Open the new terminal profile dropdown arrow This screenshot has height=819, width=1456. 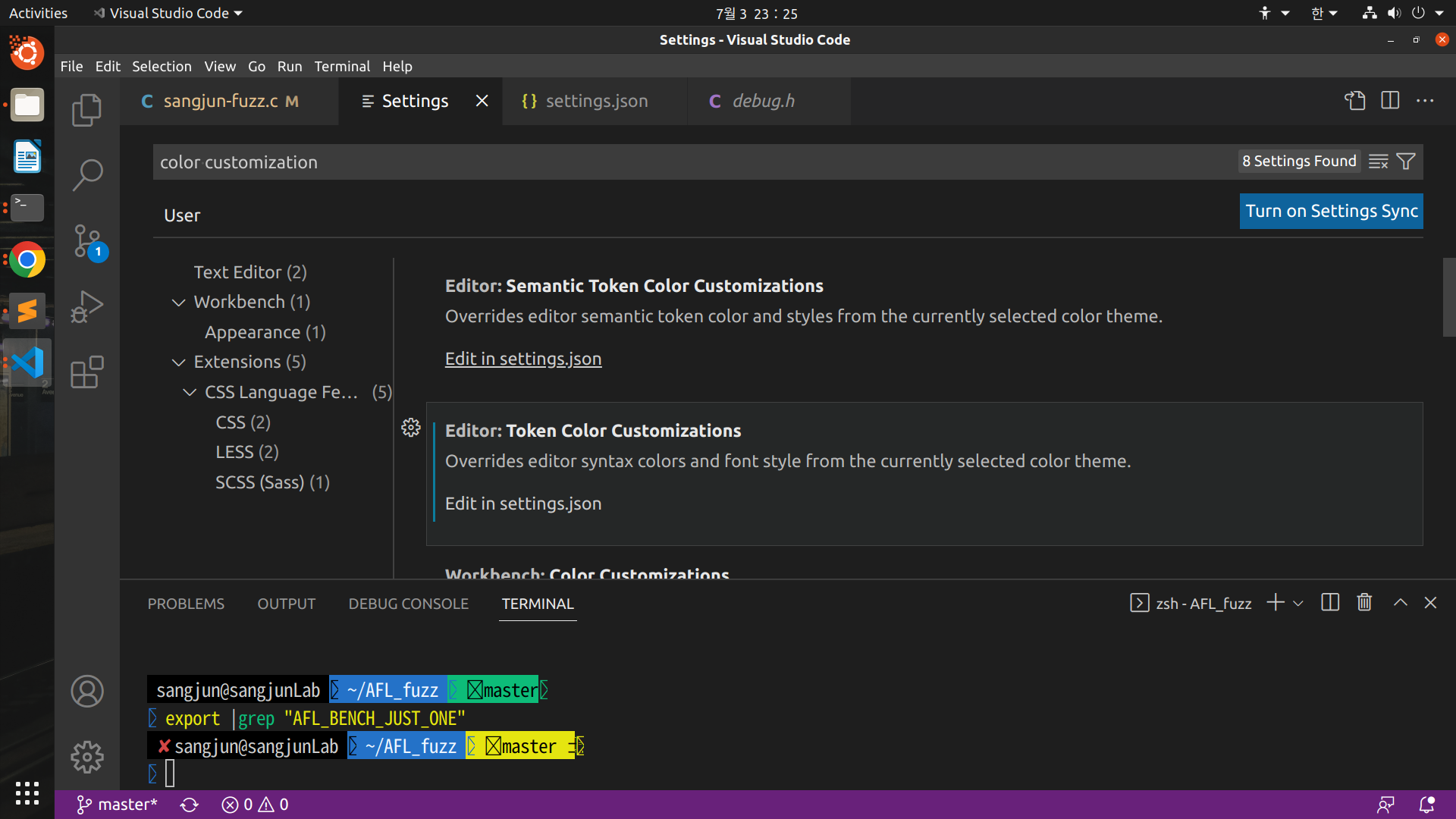pyautogui.click(x=1298, y=604)
